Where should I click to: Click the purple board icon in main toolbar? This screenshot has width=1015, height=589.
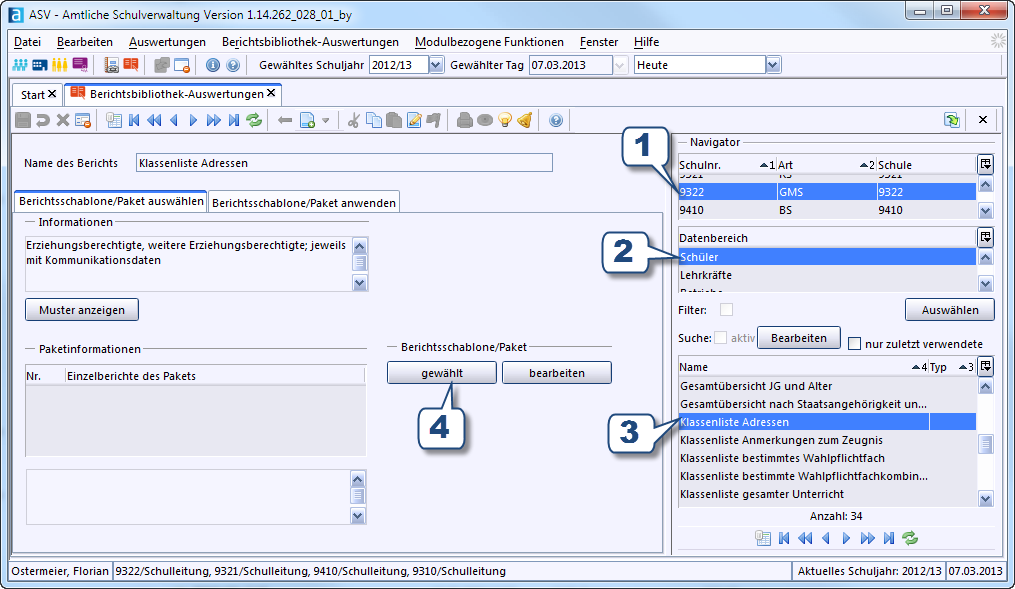pyautogui.click(x=80, y=65)
